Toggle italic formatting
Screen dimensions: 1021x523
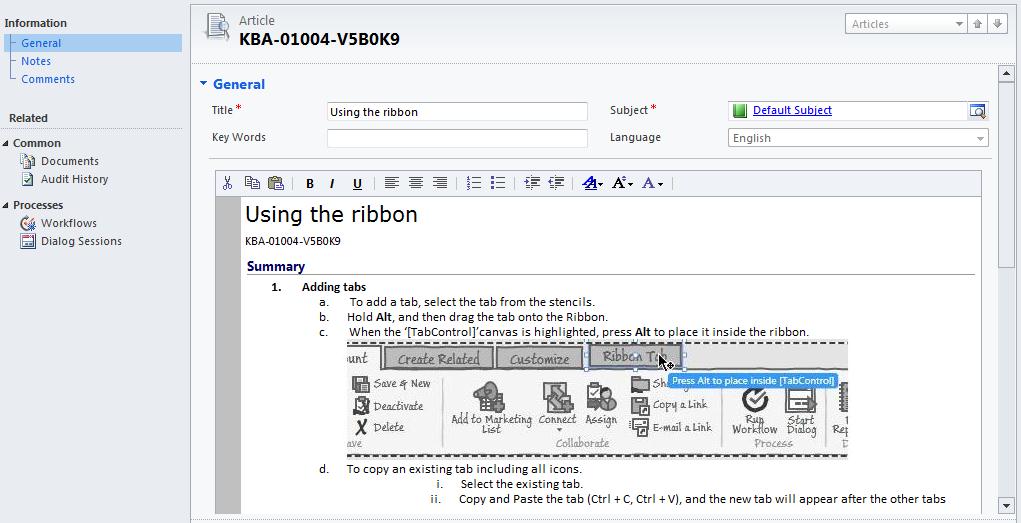coord(332,184)
